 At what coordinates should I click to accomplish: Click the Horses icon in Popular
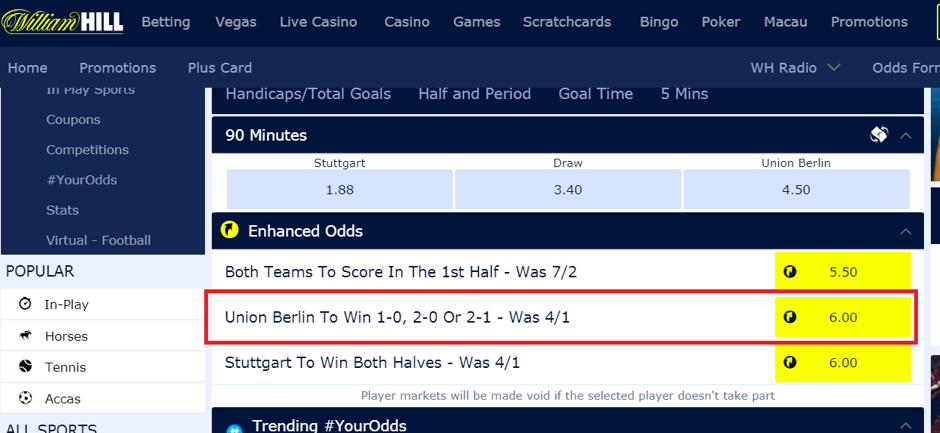tap(25, 336)
